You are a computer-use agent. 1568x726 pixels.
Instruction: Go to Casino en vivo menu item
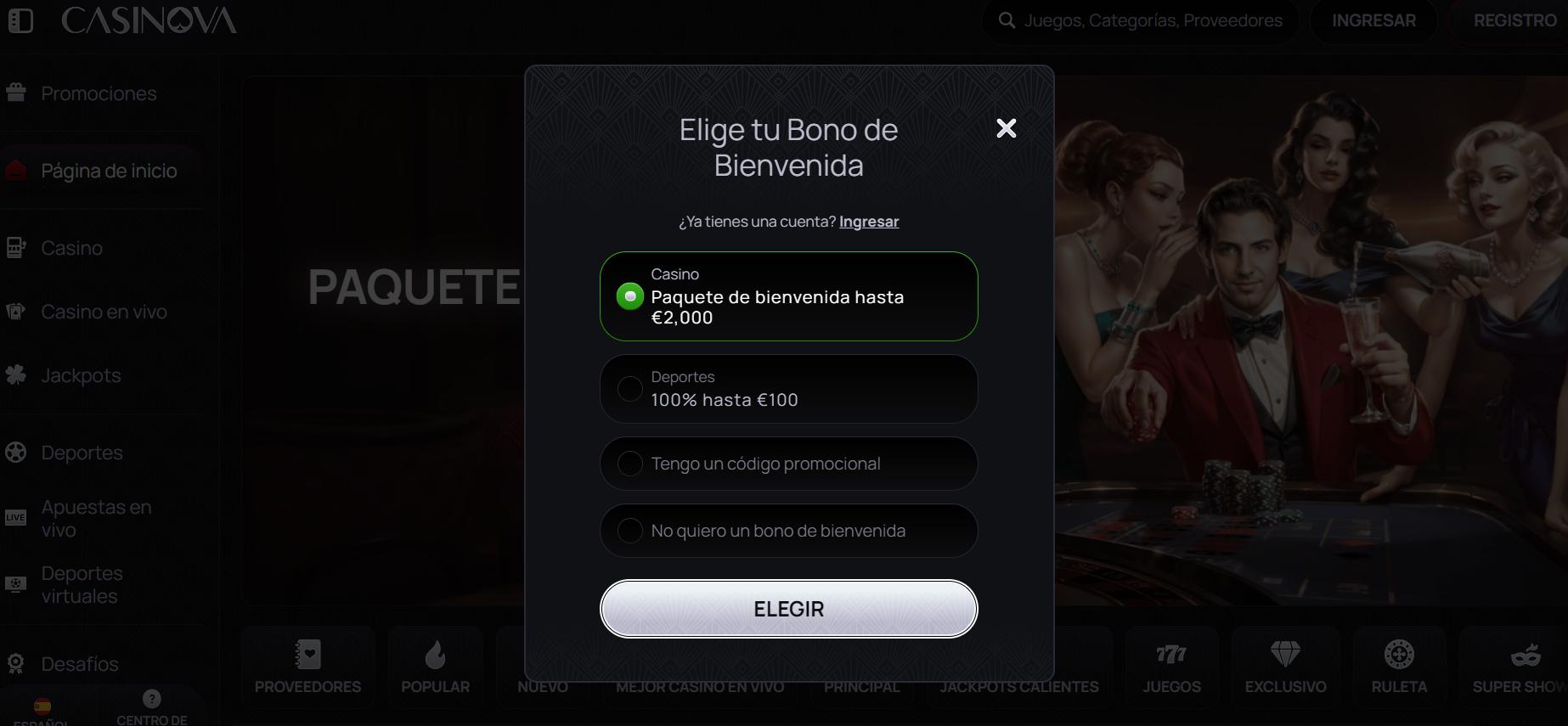tap(102, 312)
